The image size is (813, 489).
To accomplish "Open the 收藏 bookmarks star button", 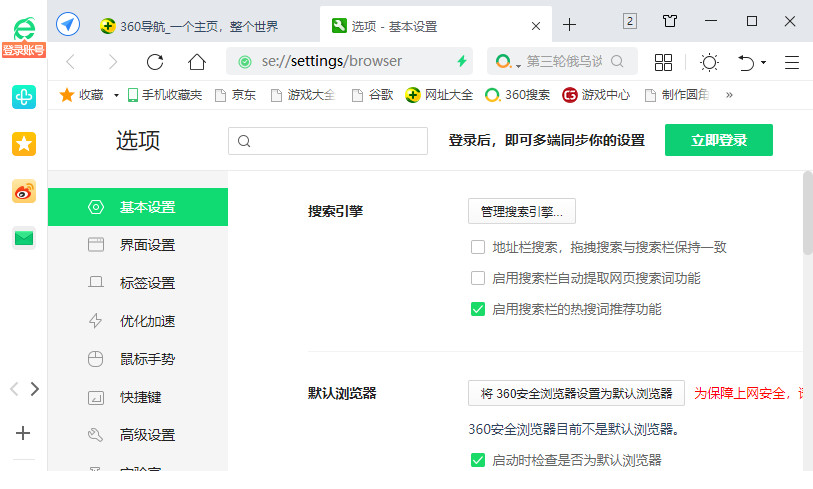I will [x=81, y=95].
